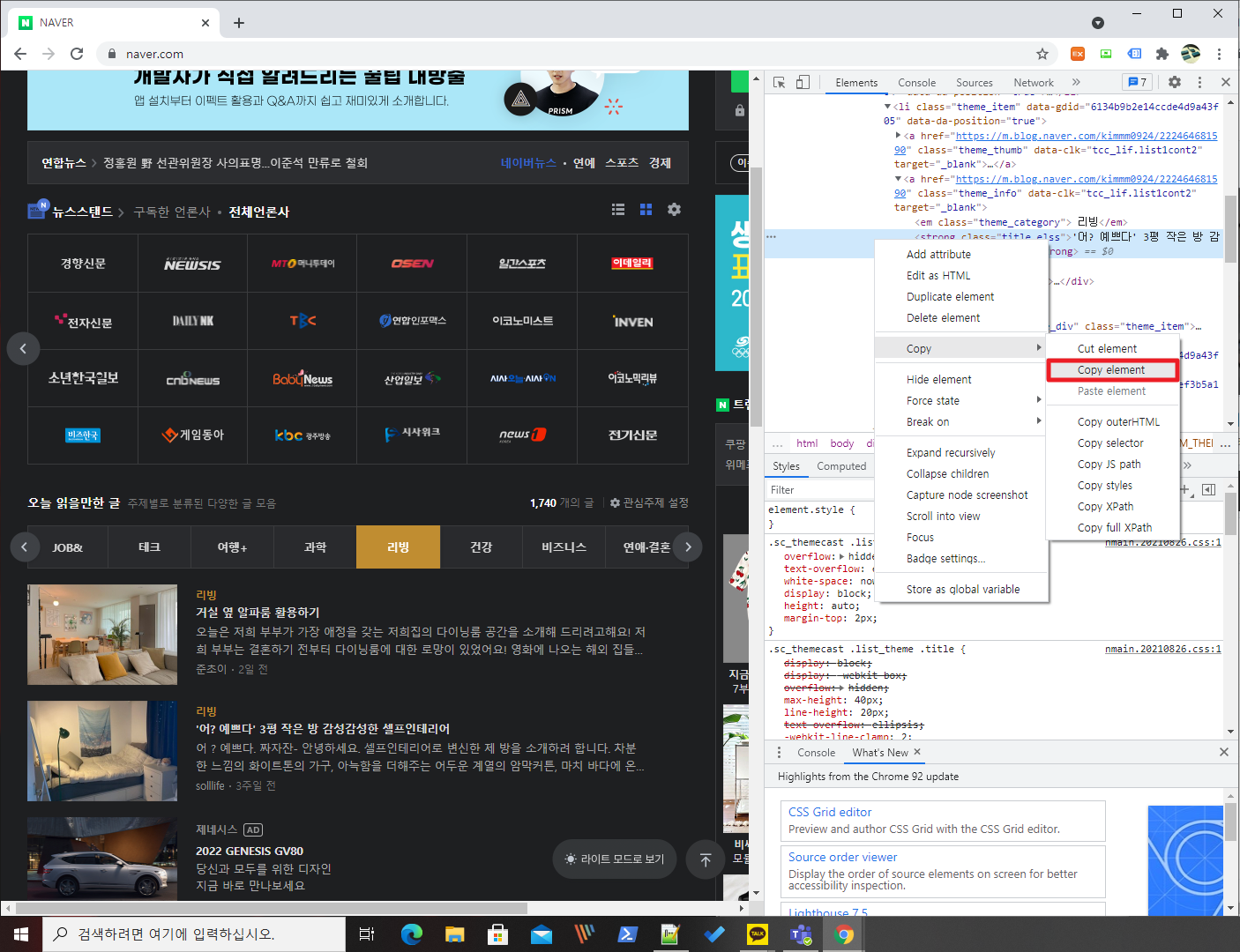Switch to the Console tab in DevTools

coord(917,83)
